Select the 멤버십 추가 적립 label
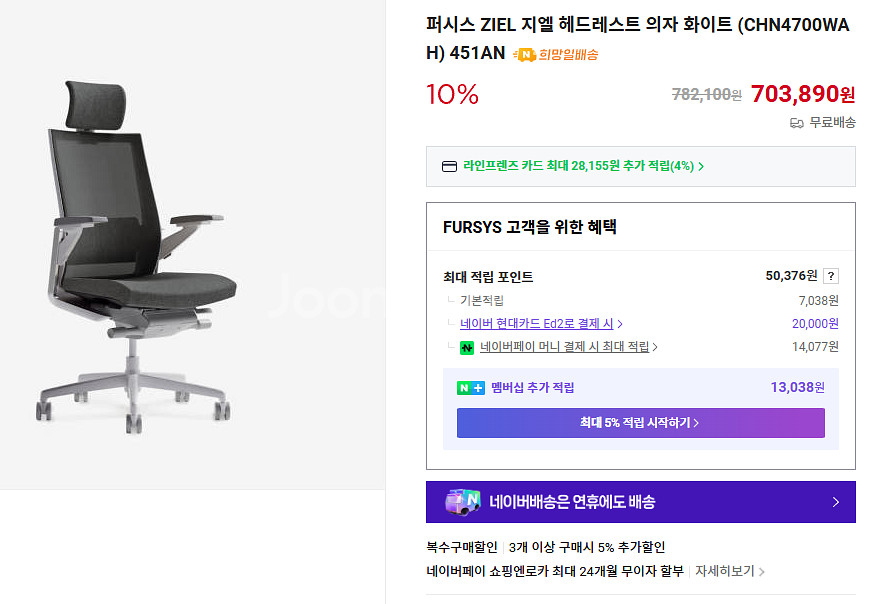The width and height of the screenshot is (884, 604). coord(532,388)
